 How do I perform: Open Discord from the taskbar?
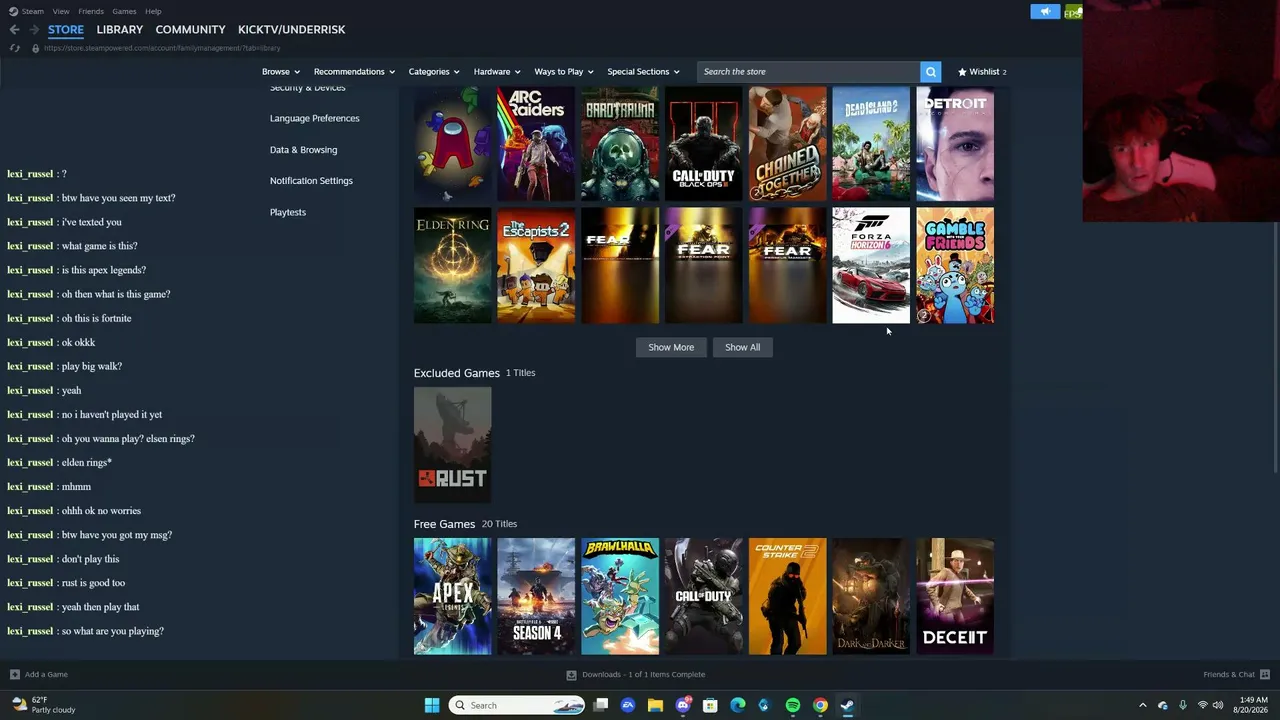coord(683,705)
